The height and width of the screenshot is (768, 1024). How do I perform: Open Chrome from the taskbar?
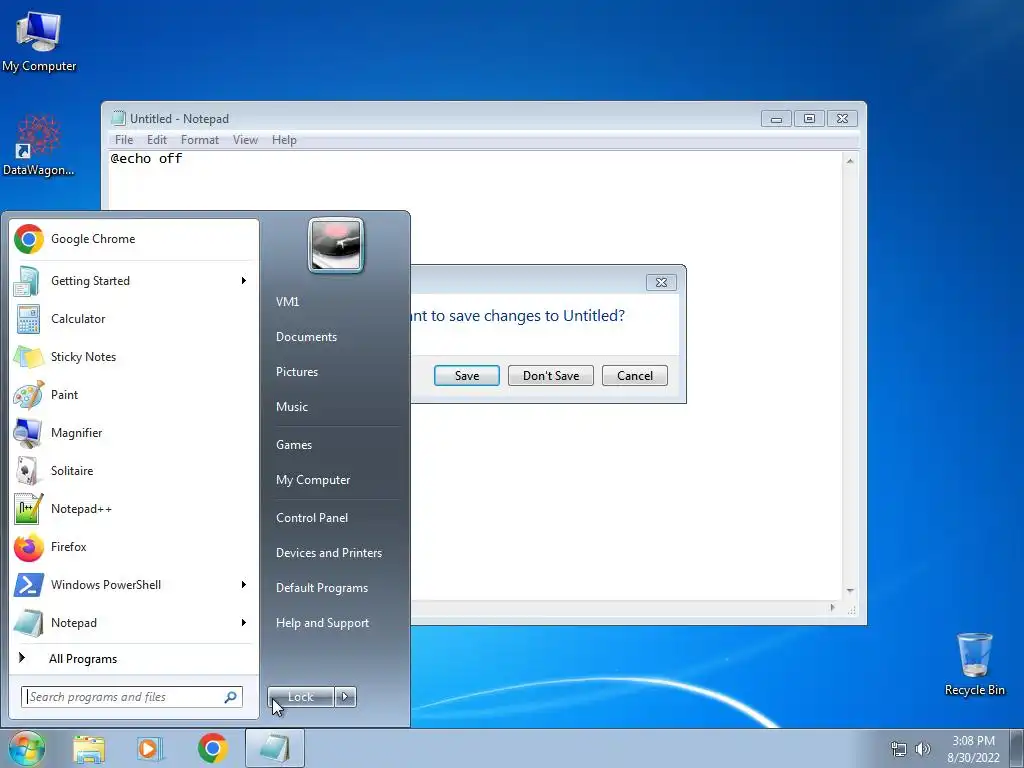(x=212, y=748)
